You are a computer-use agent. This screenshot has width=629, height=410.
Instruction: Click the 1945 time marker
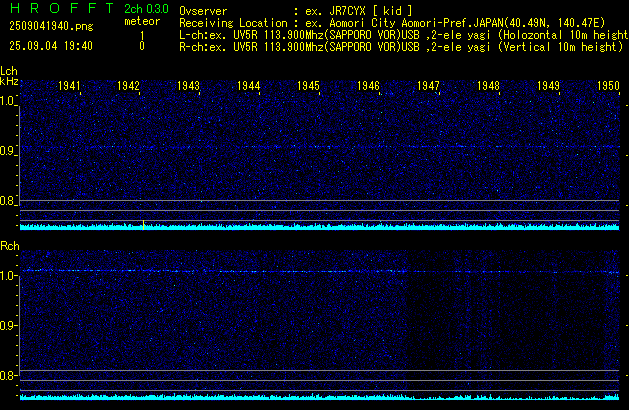pos(308,86)
